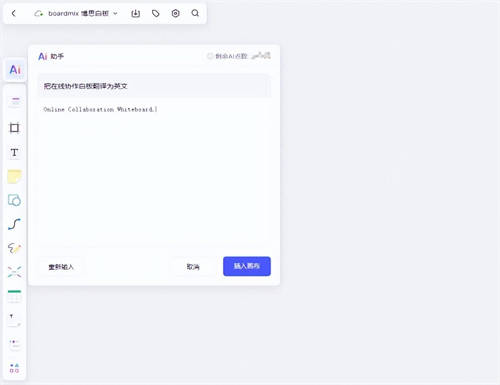The height and width of the screenshot is (385, 500).
Task: Select the yellow sticky note tool
Action: click(x=14, y=176)
